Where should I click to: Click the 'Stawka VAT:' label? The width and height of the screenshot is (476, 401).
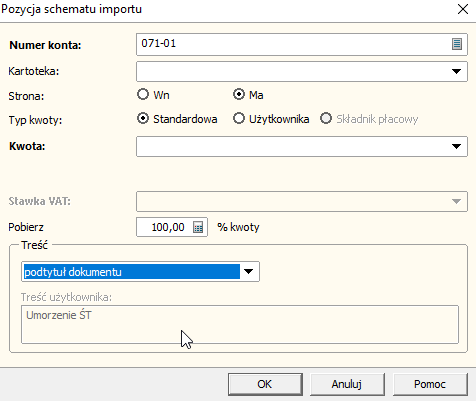point(40,201)
